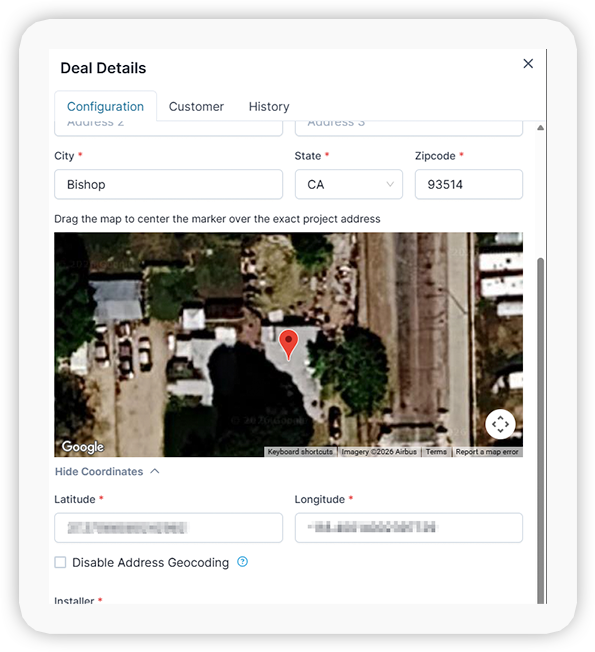The height and width of the screenshot is (652, 595).
Task: Open the map Terms link
Action: 436,452
